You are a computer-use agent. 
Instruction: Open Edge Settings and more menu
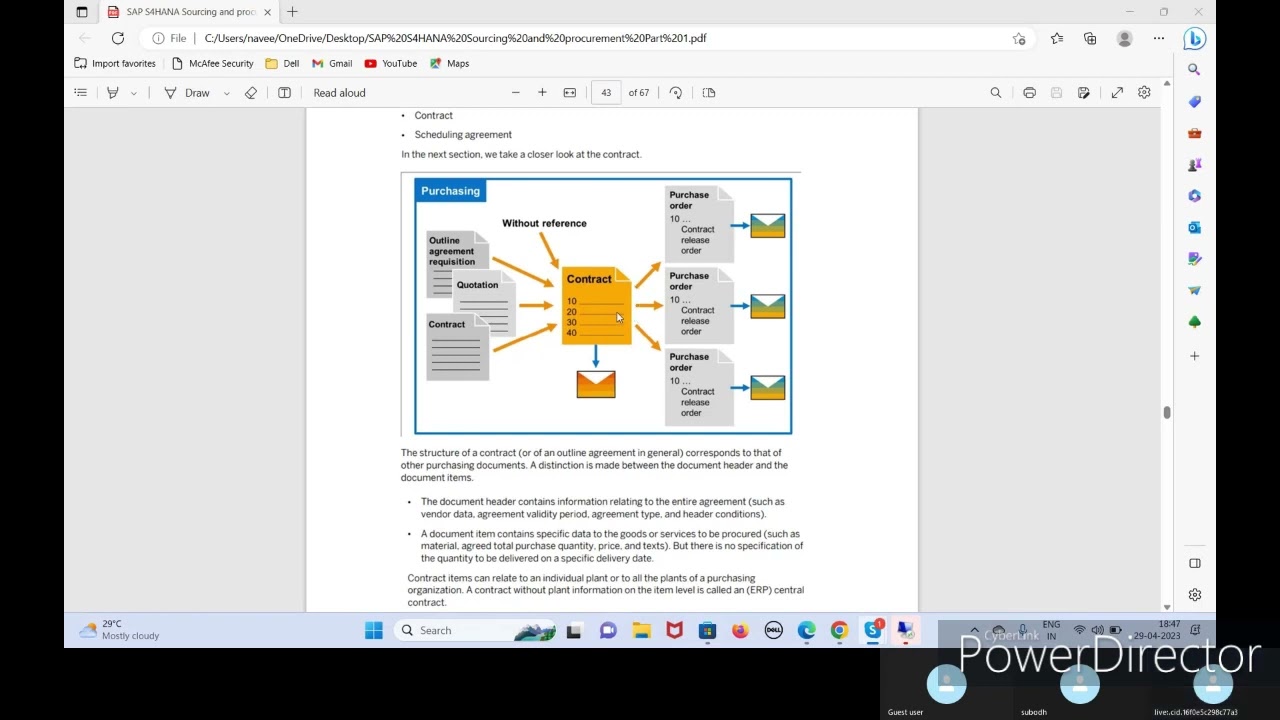point(1159,38)
